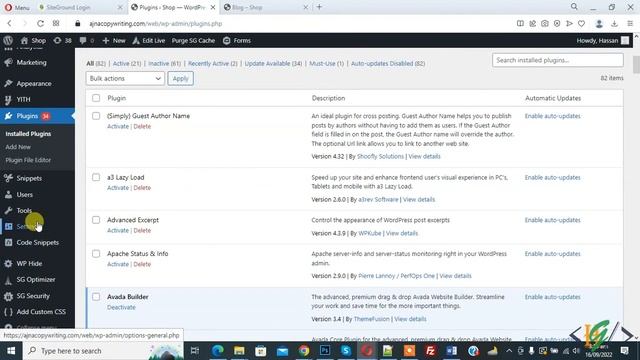Click the Windows Start button
The height and width of the screenshot is (360, 640).
tap(11, 351)
